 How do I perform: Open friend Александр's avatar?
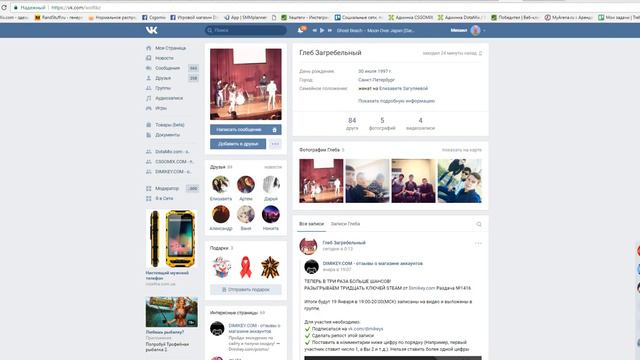click(x=220, y=214)
